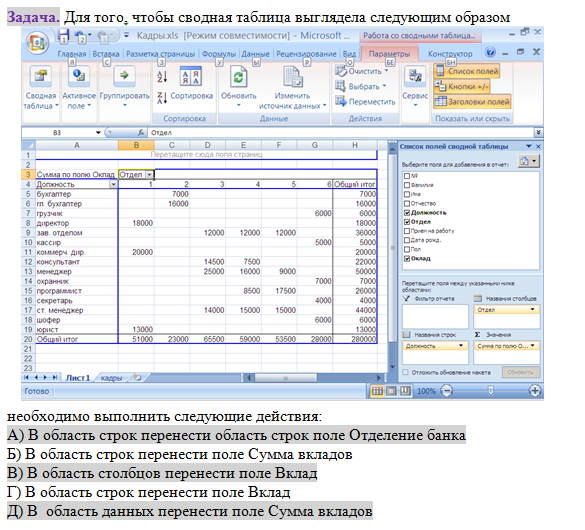Click the Активное поле icon
The image size is (585, 530).
pos(79,77)
